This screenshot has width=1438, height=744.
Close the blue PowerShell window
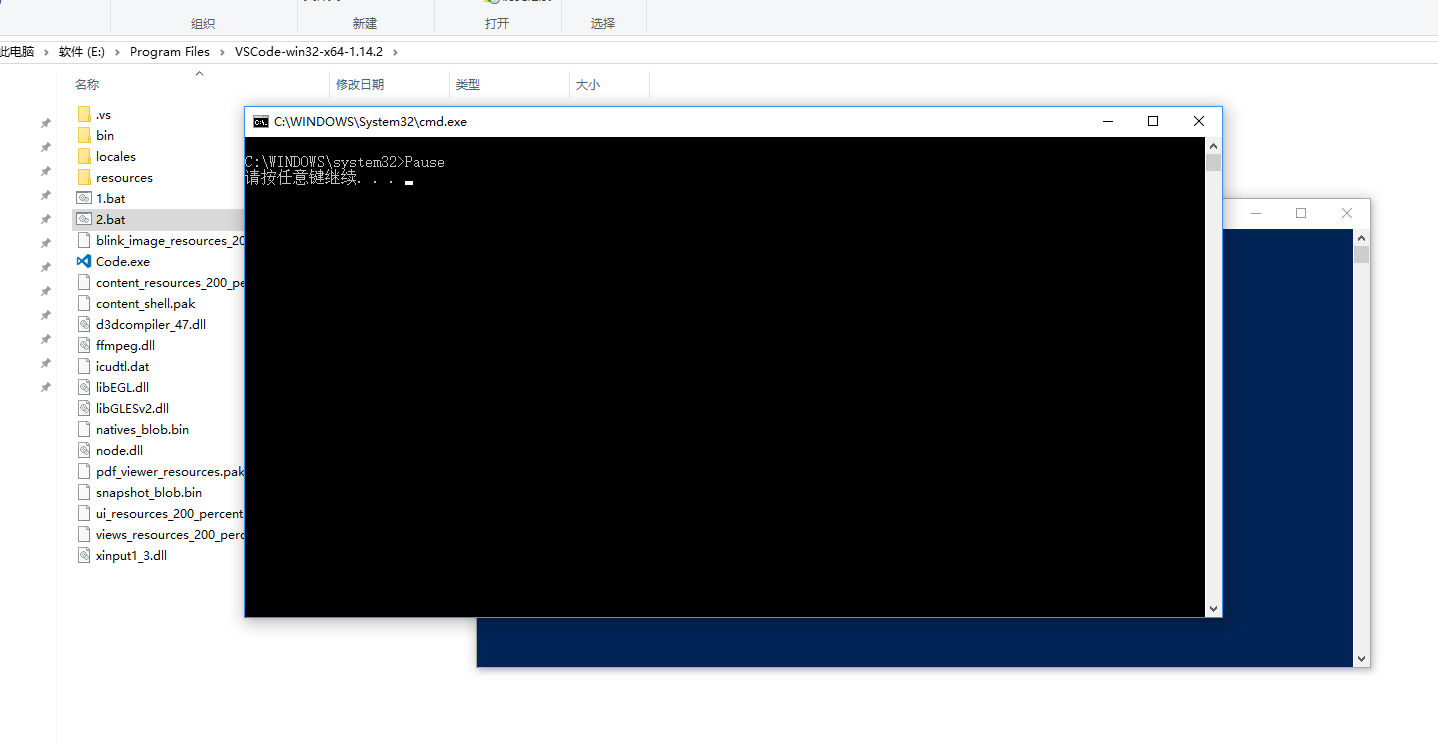pos(1346,213)
